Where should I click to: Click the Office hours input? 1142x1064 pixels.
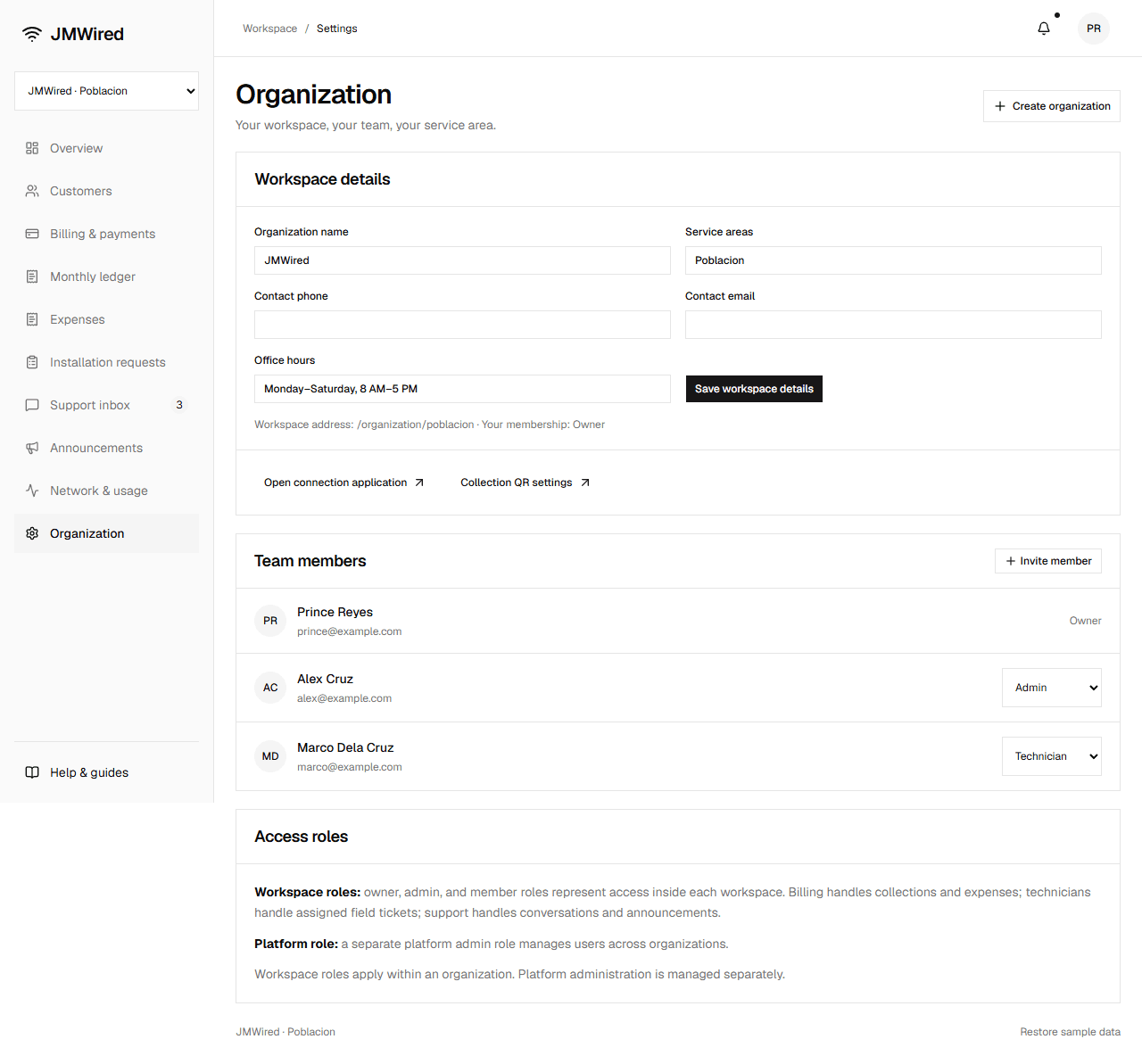[462, 389]
